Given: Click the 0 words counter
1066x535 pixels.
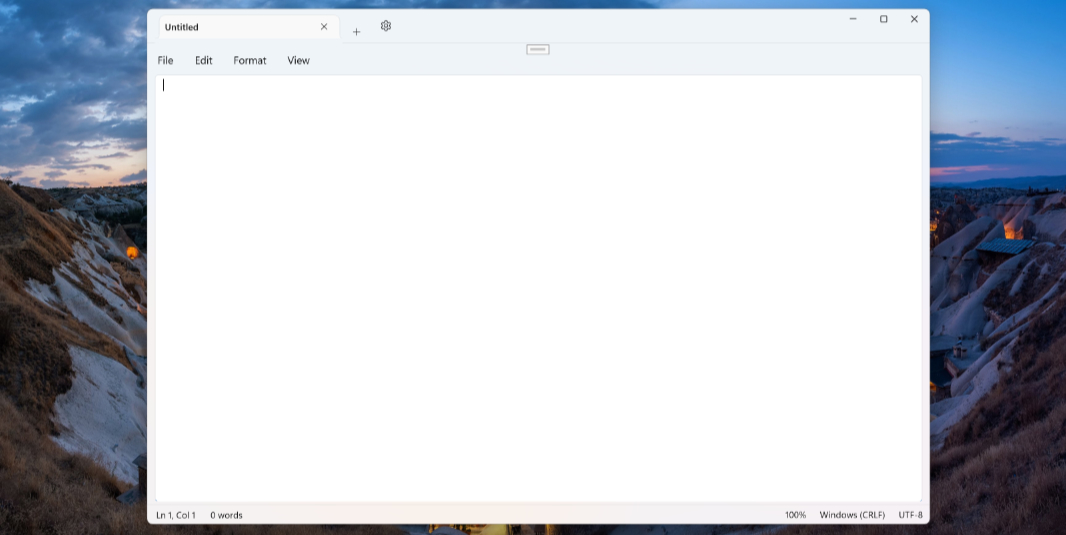Looking at the screenshot, I should pos(226,515).
